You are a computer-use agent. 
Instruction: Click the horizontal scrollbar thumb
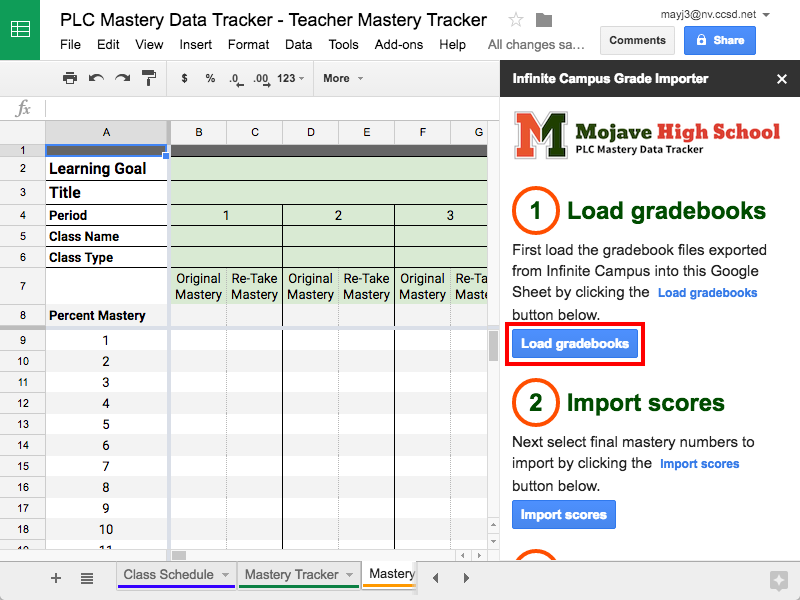[x=179, y=555]
